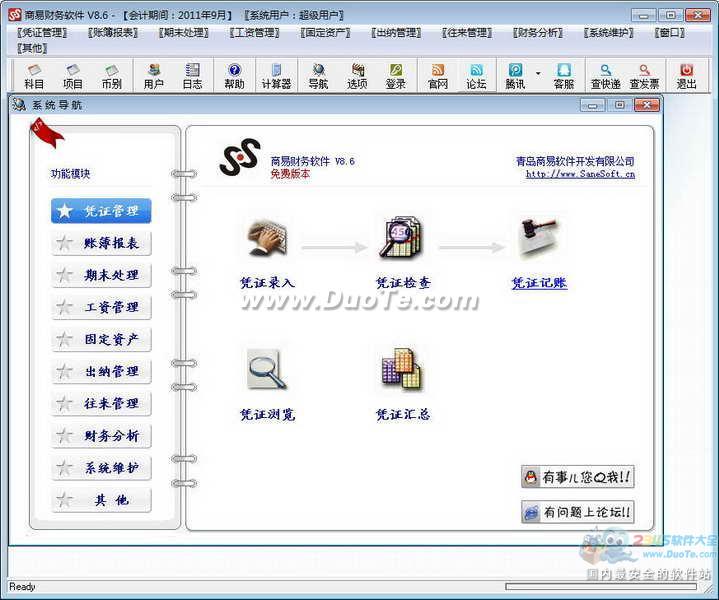719x600 pixels.
Task: Open 查快递 (Track express) toolbar icon
Action: coord(606,76)
